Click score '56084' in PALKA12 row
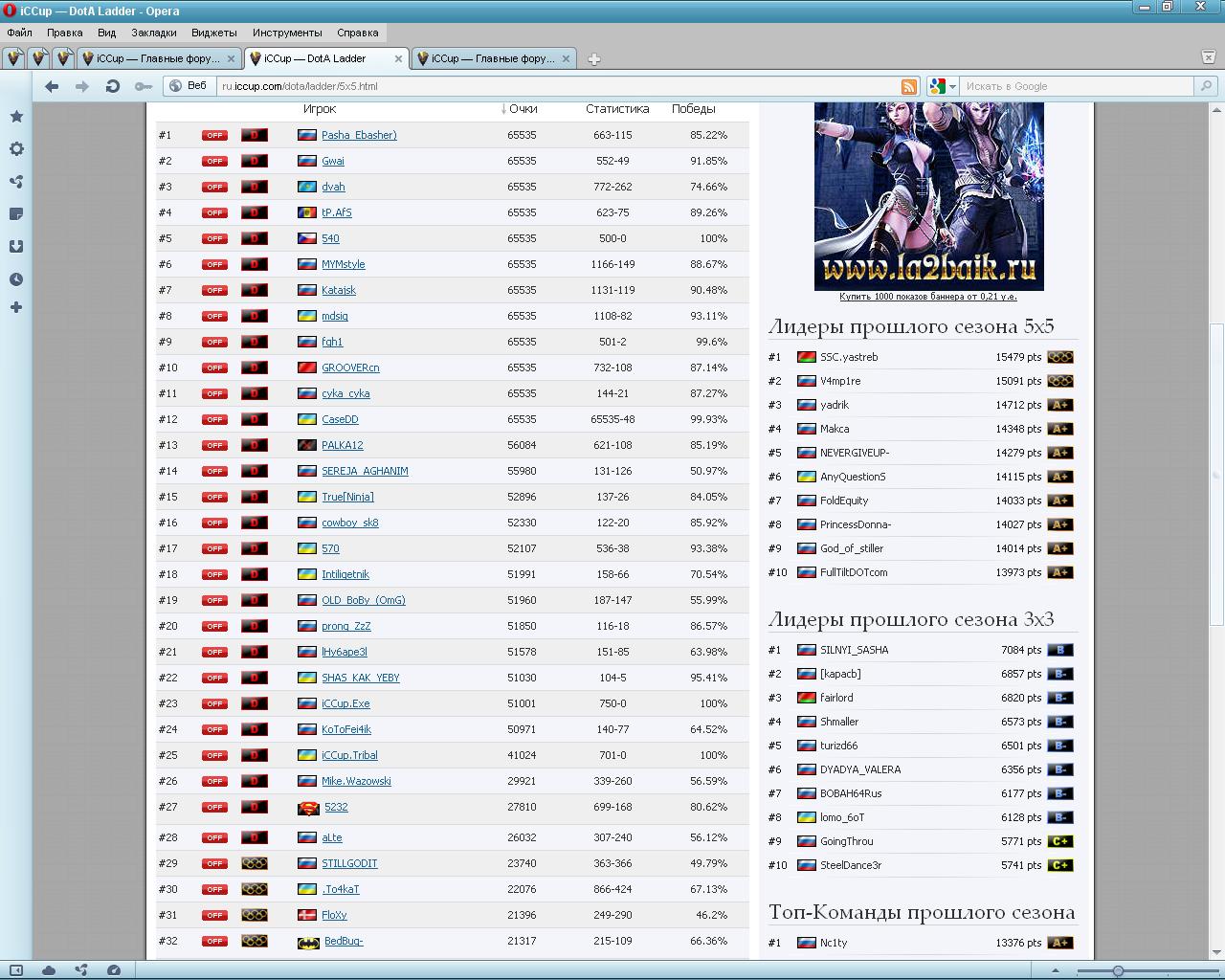The height and width of the screenshot is (980, 1225). (x=522, y=445)
